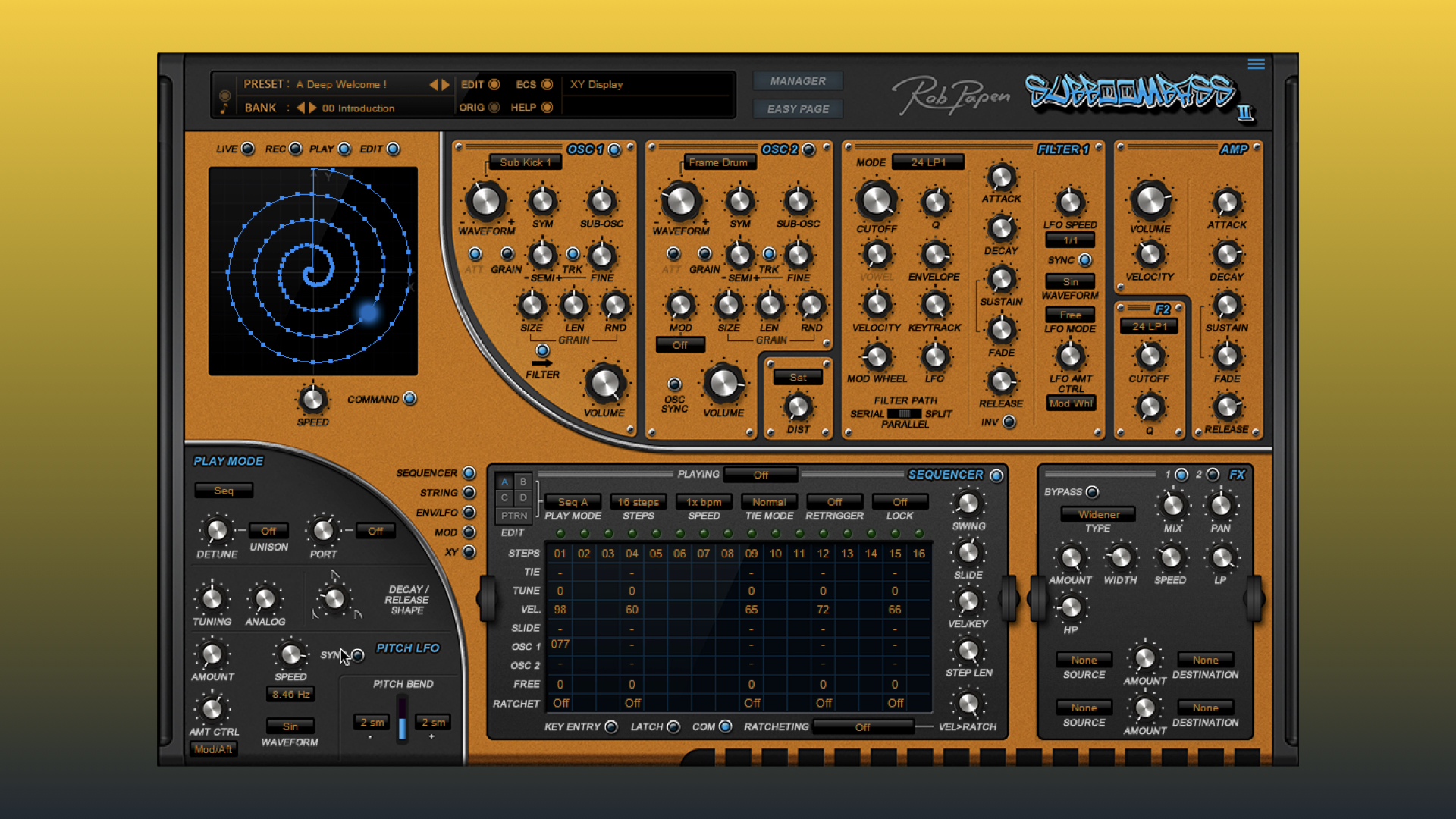Toggle the HELP LED button

(547, 107)
